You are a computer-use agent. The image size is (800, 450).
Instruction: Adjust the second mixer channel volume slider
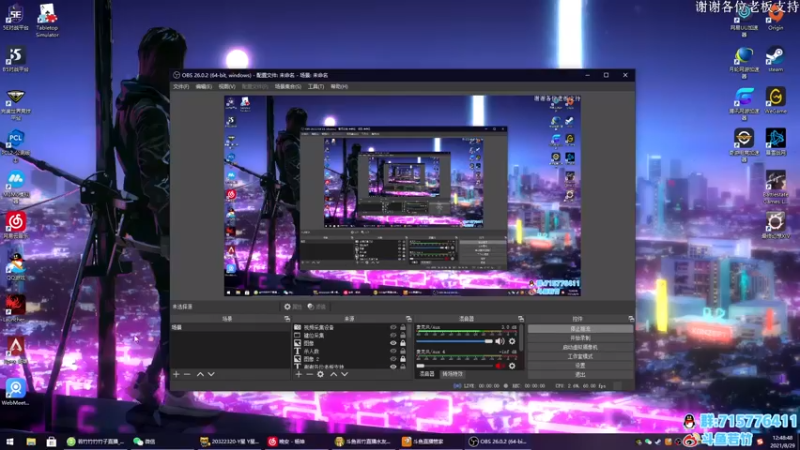point(455,366)
